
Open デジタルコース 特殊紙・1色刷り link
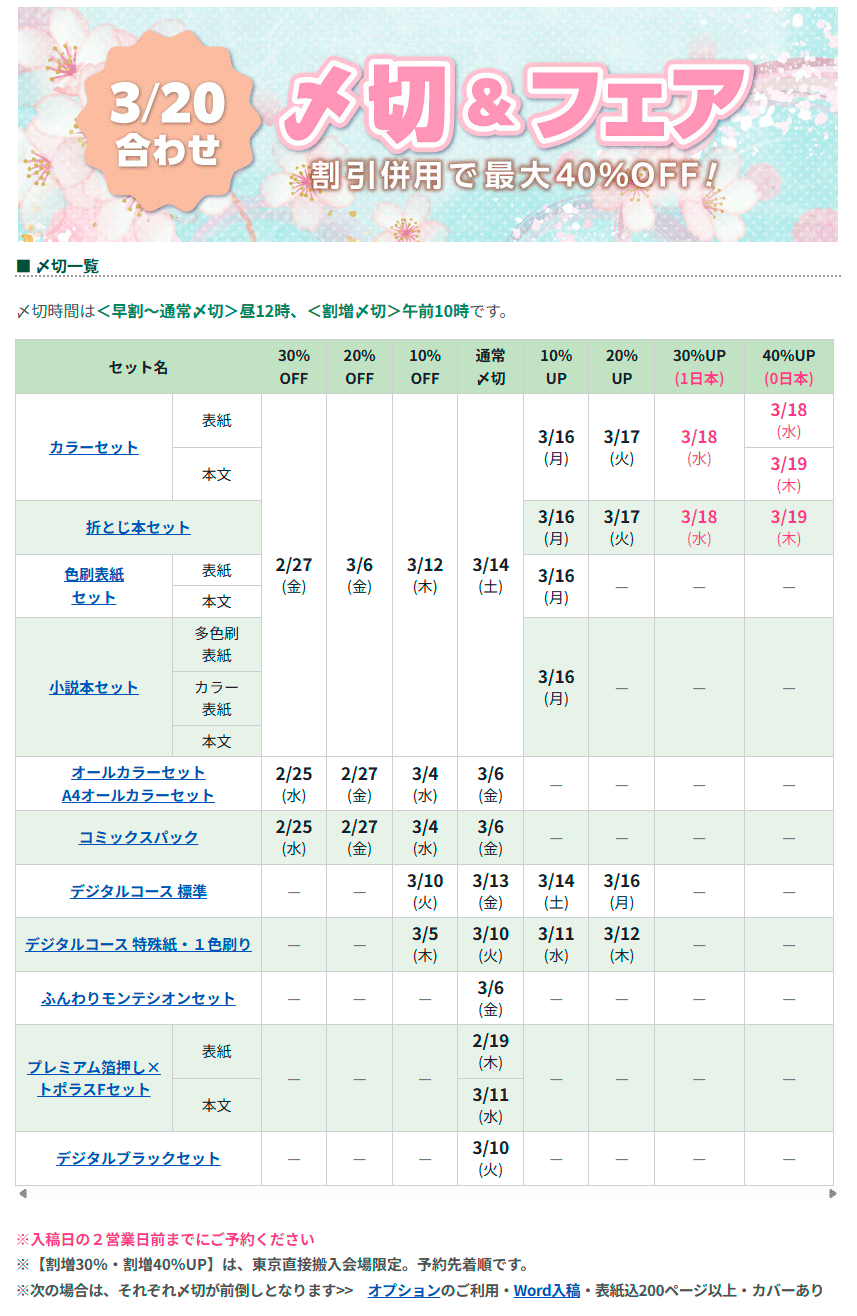[138, 944]
